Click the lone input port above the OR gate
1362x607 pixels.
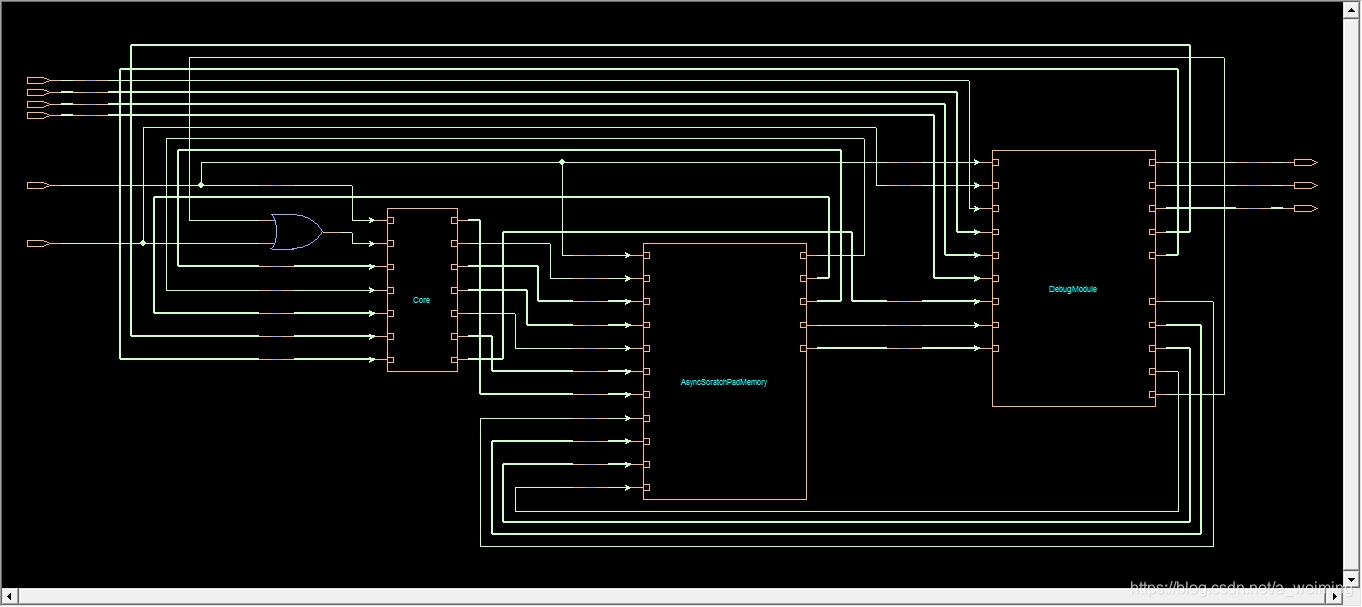point(38,185)
